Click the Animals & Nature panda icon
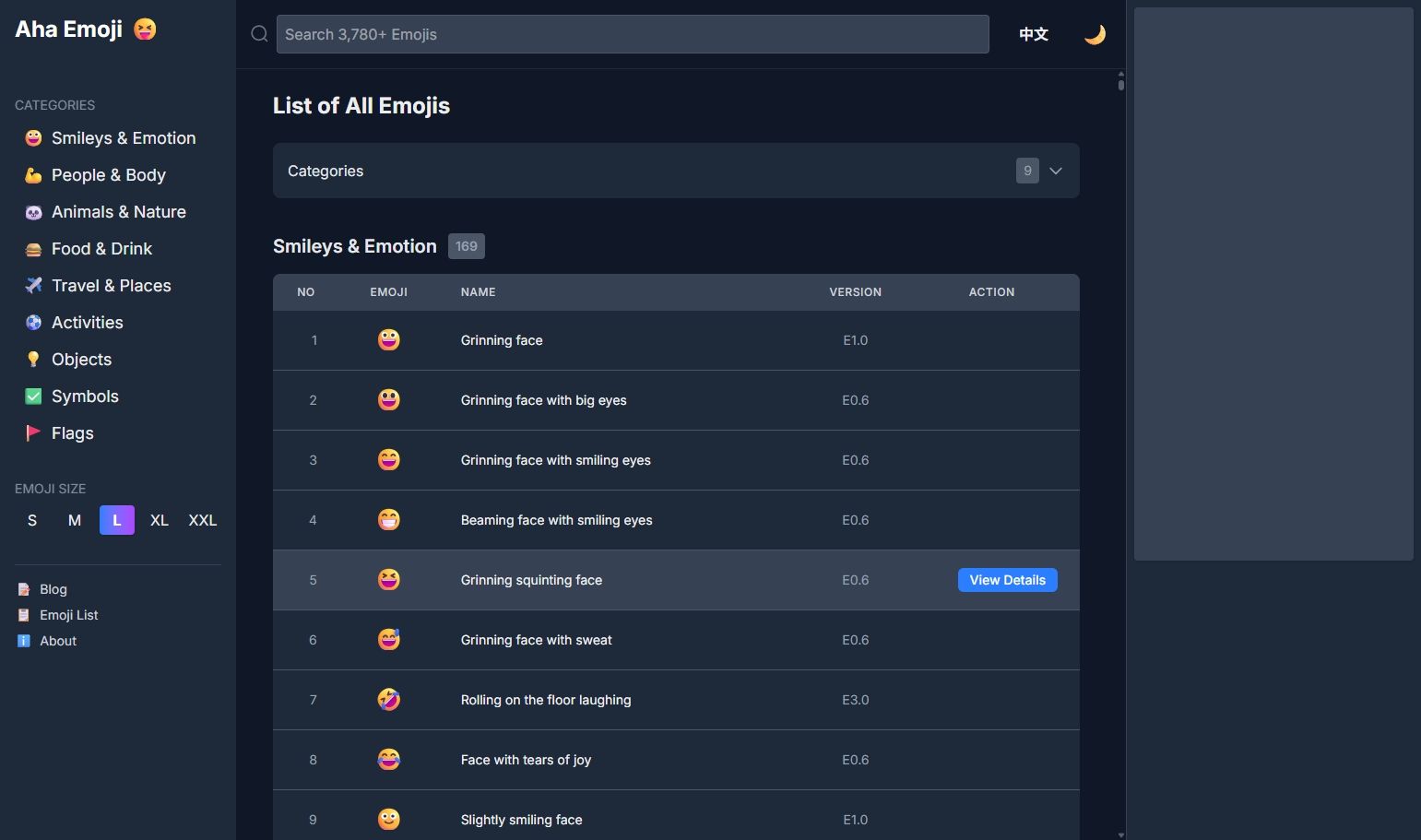 [x=33, y=212]
